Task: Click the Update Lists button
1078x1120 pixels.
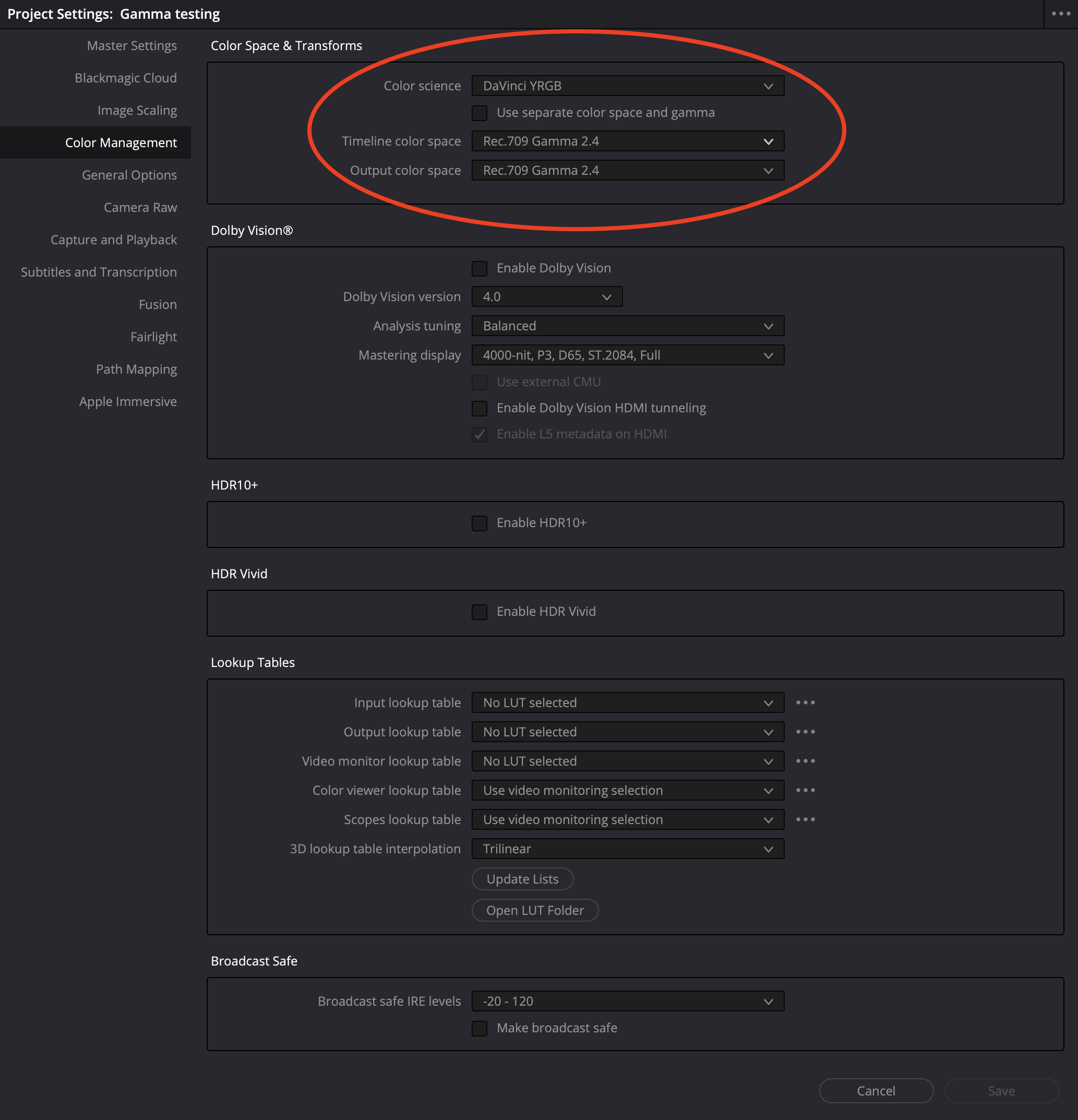Action: pyautogui.click(x=522, y=879)
